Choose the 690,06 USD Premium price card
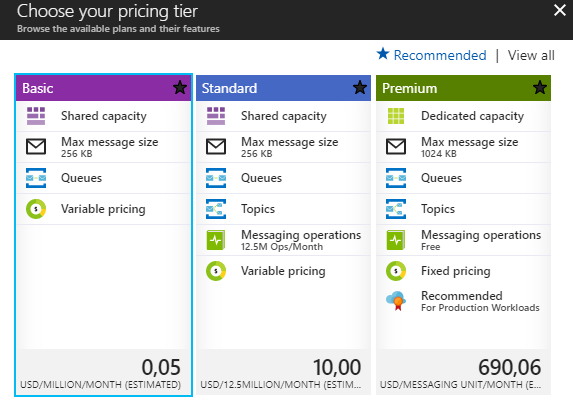The width and height of the screenshot is (573, 405). [x=463, y=372]
